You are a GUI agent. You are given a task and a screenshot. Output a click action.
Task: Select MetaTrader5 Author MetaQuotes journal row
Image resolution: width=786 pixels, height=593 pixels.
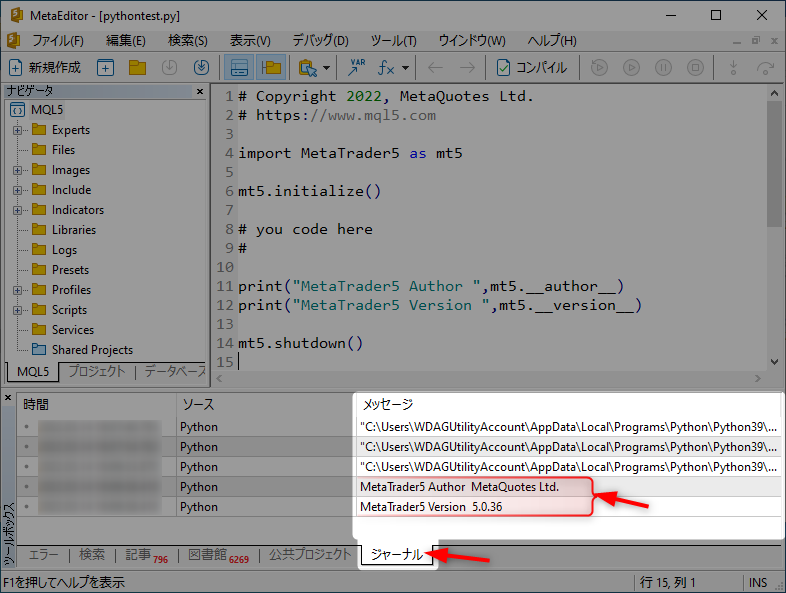click(x=399, y=487)
